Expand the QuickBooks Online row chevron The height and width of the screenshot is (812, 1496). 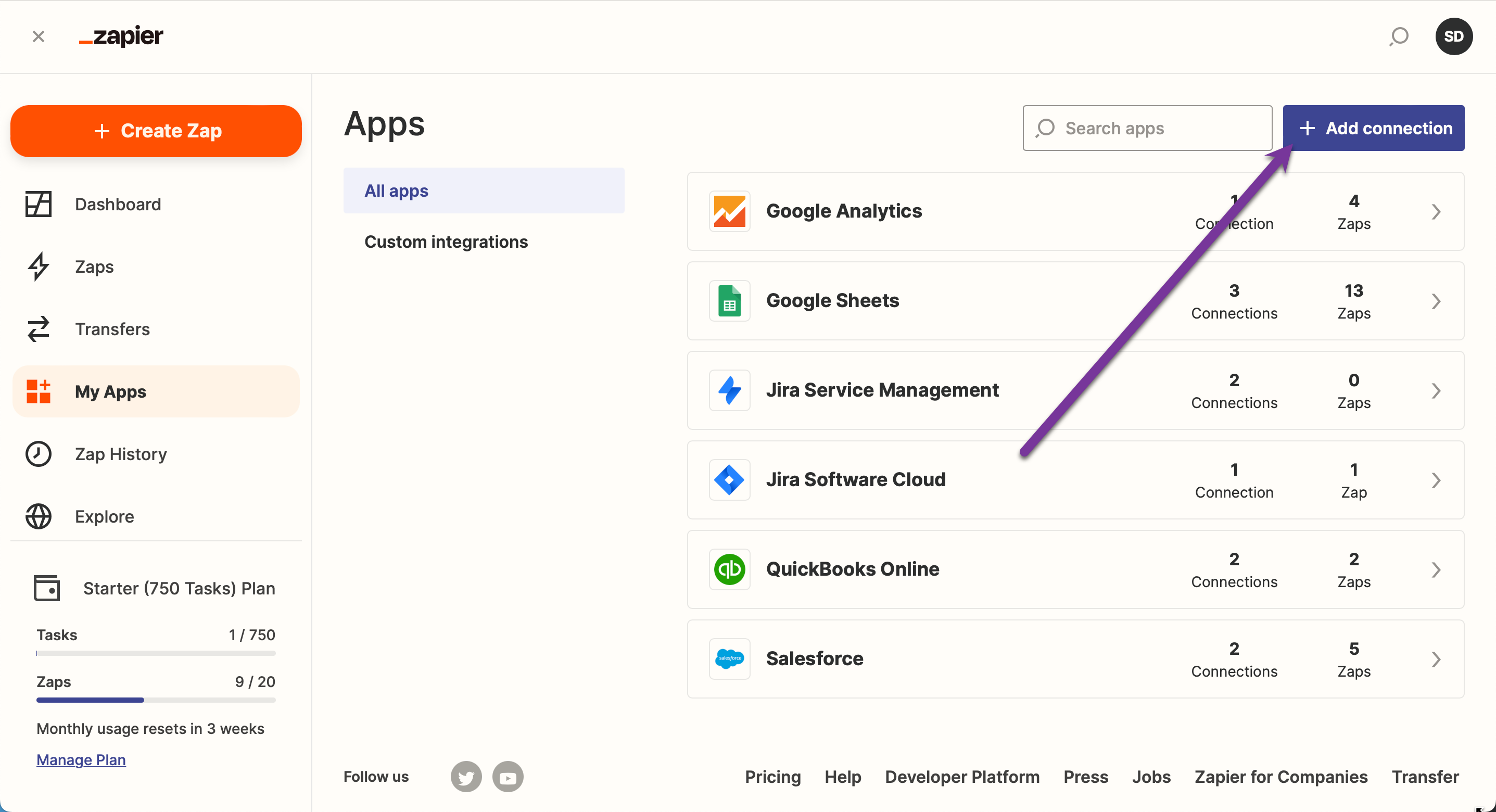(1436, 569)
